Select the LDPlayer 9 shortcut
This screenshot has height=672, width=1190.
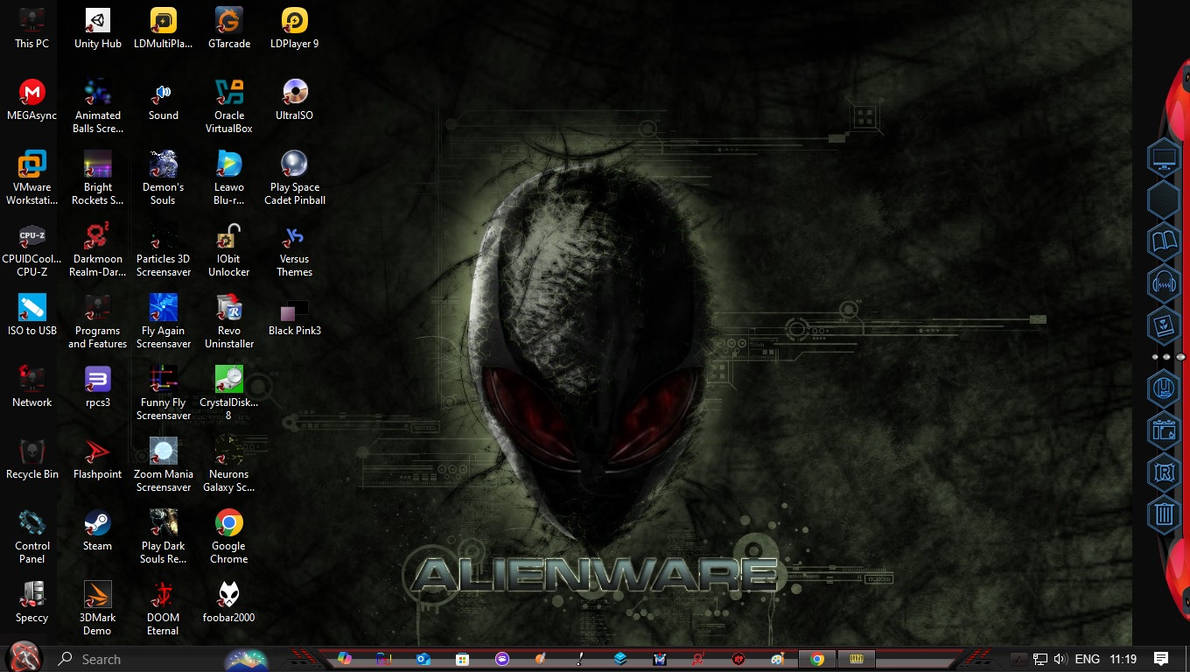point(294,29)
